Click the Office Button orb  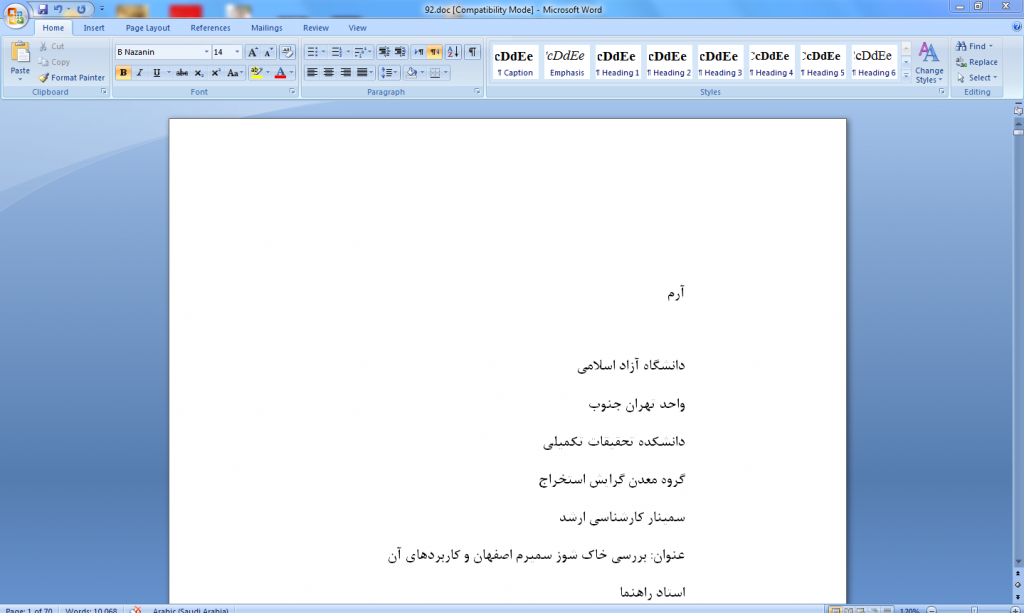[x=15, y=14]
